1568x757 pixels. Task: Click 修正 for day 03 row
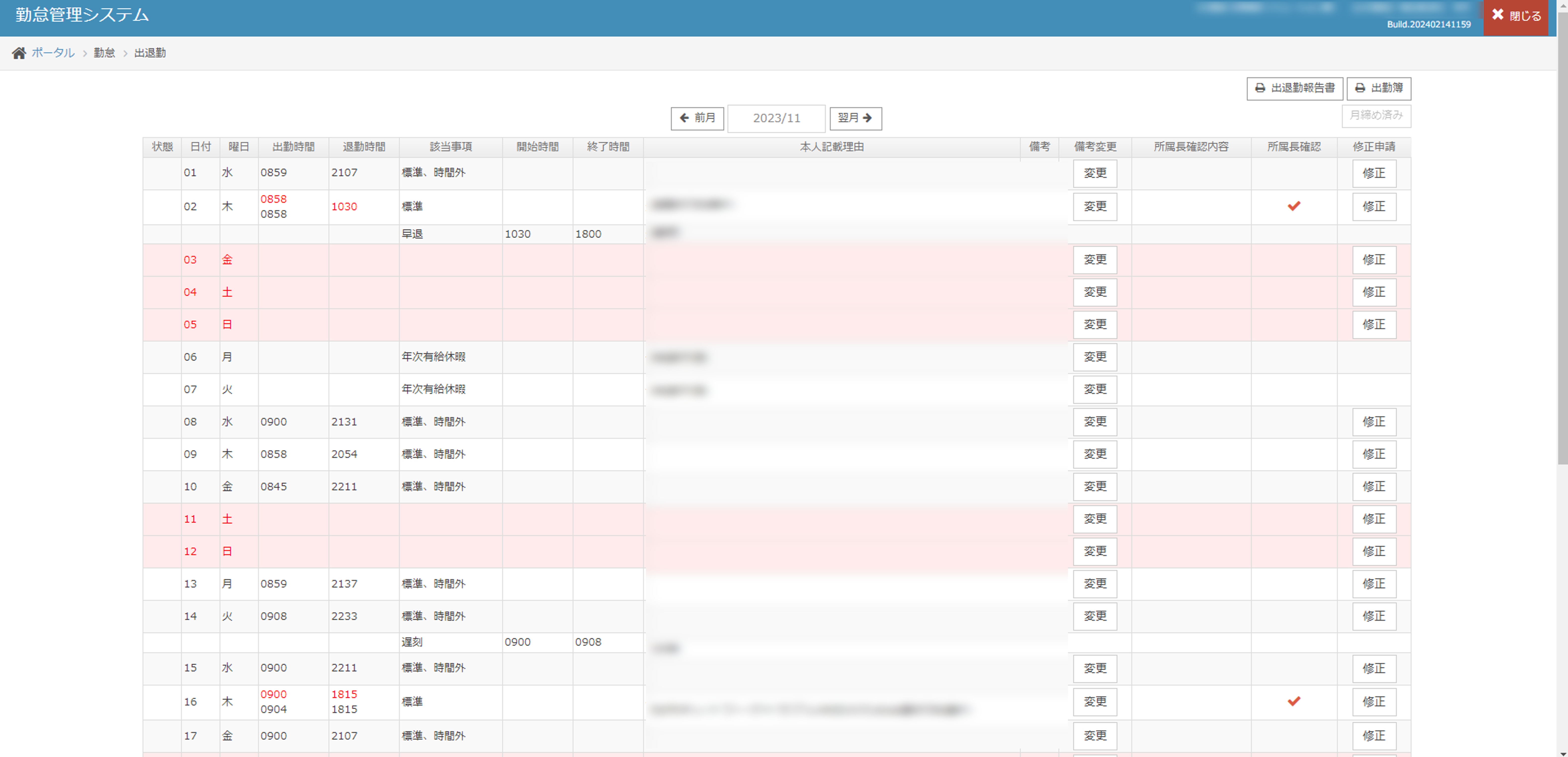(x=1374, y=260)
